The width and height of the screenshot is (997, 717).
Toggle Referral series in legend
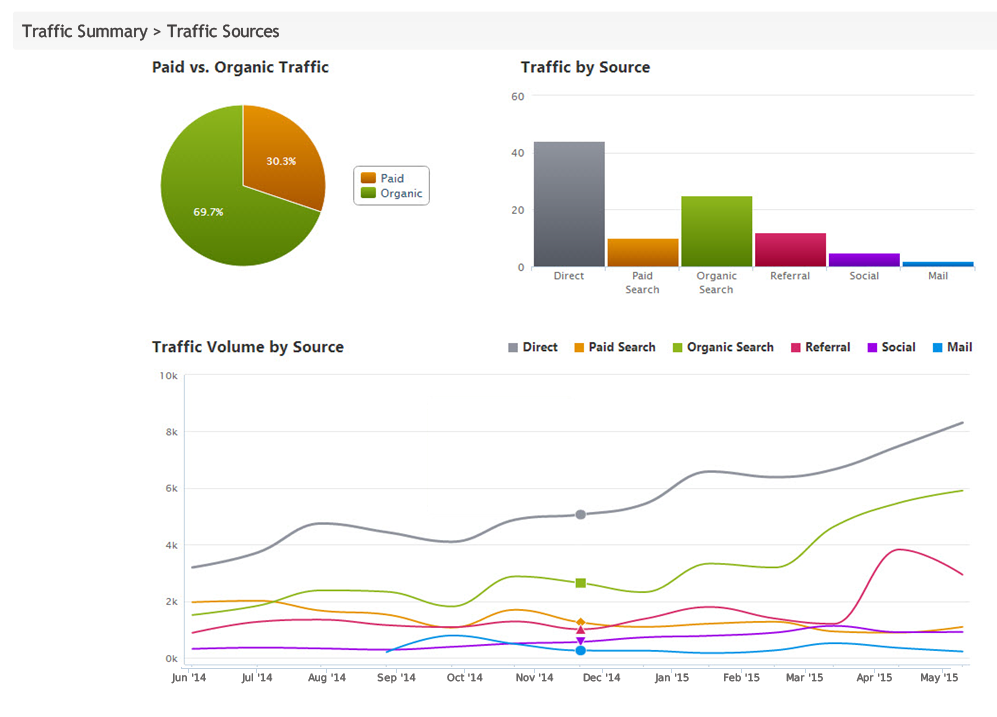[821, 347]
